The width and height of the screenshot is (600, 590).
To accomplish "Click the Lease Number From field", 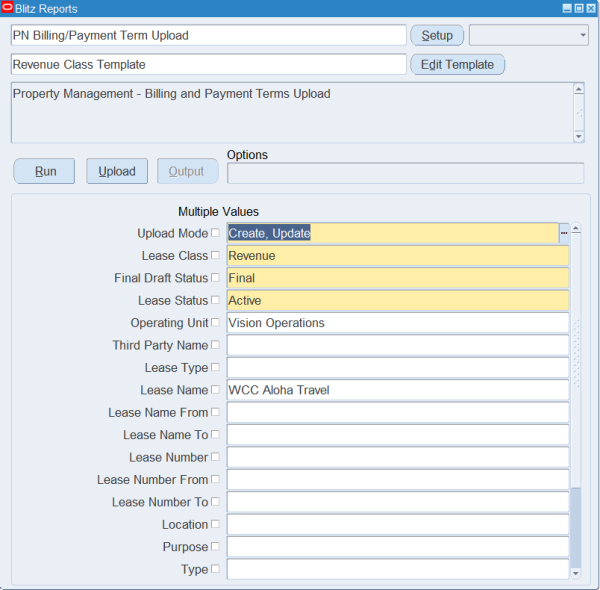I will coord(398,479).
